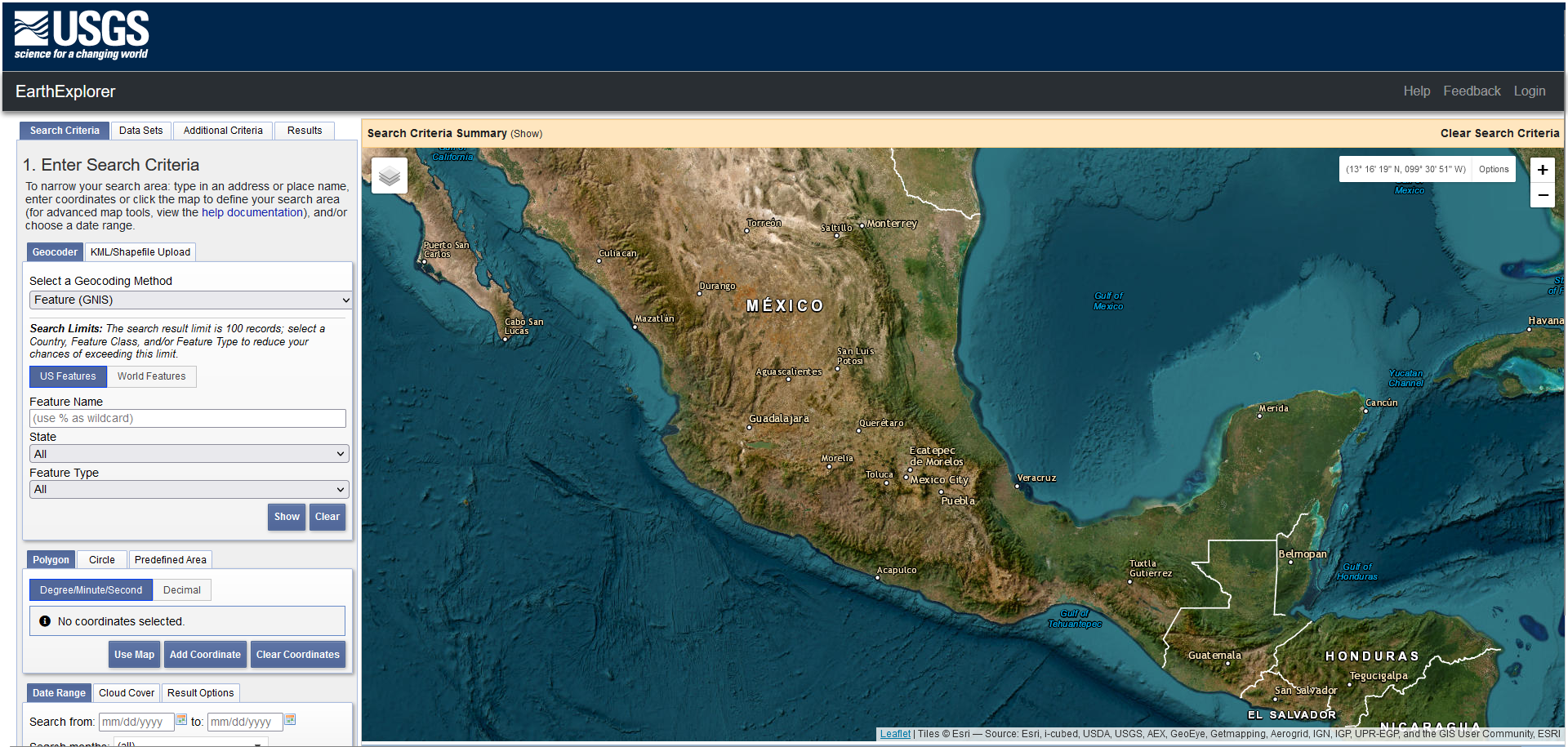Click the Mérida label on map
Image resolution: width=1568 pixels, height=747 pixels.
click(1273, 408)
